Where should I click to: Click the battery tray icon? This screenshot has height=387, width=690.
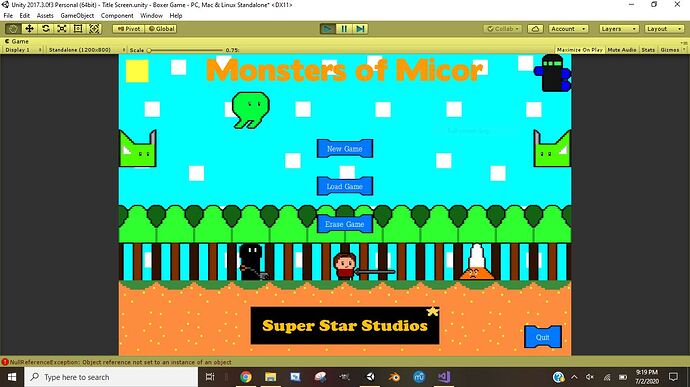point(623,377)
